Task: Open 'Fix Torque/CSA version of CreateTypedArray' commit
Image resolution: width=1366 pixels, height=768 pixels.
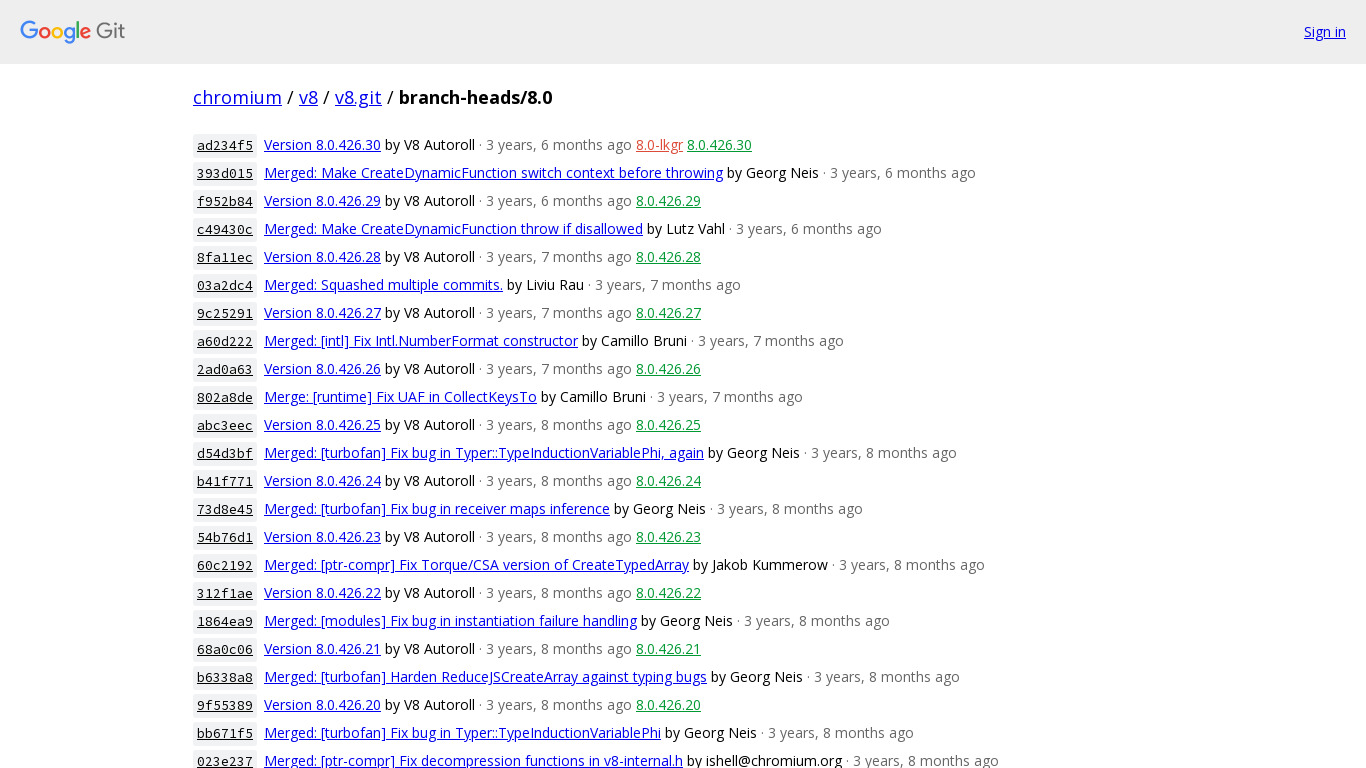Action: point(476,565)
